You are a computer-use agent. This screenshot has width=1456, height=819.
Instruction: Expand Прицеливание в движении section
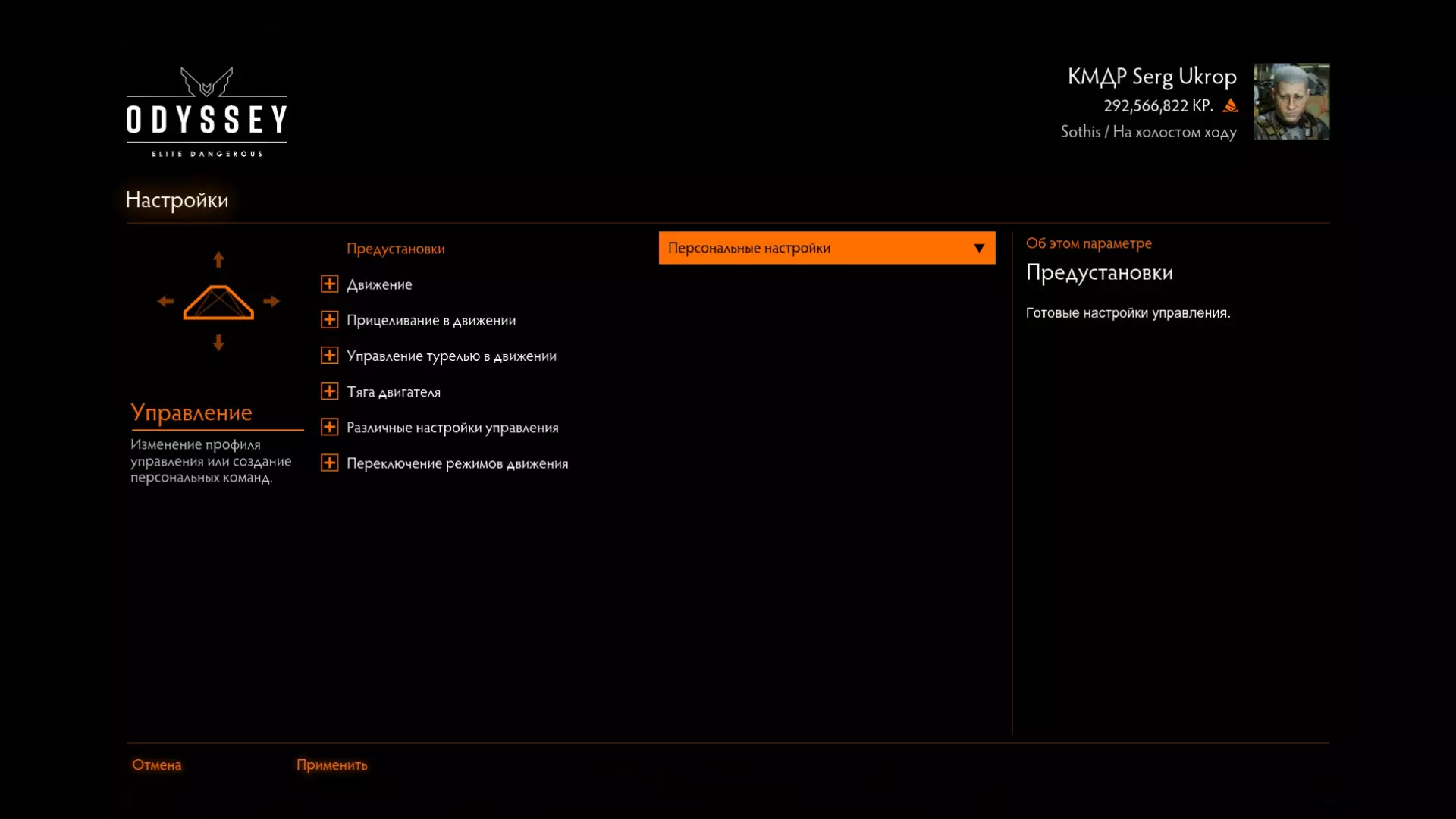point(329,320)
